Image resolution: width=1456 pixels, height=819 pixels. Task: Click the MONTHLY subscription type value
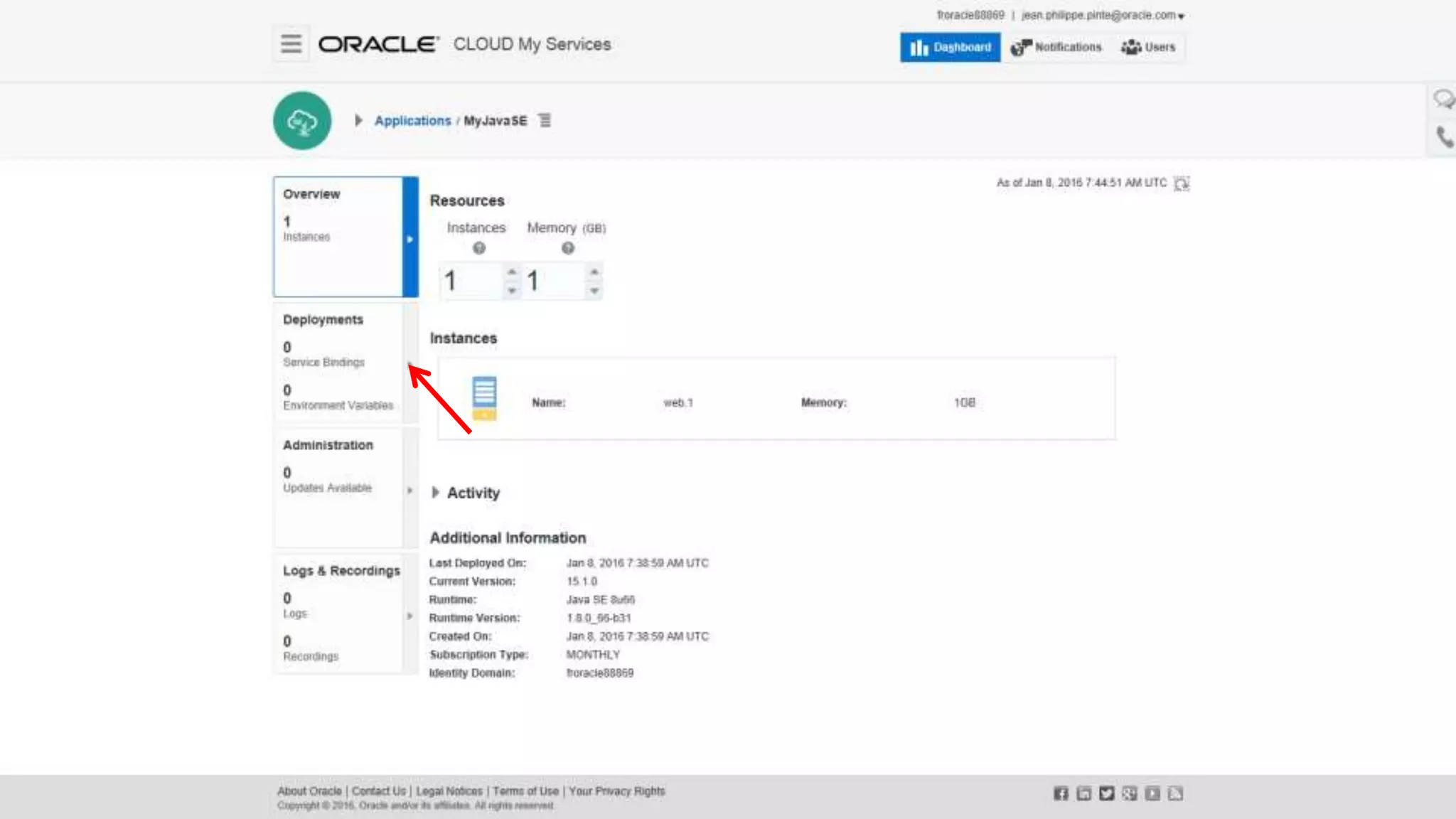(x=593, y=654)
